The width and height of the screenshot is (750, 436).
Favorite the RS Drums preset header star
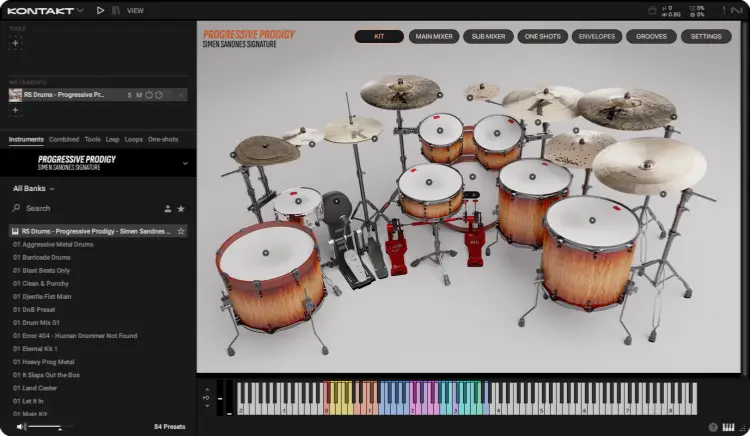181,231
